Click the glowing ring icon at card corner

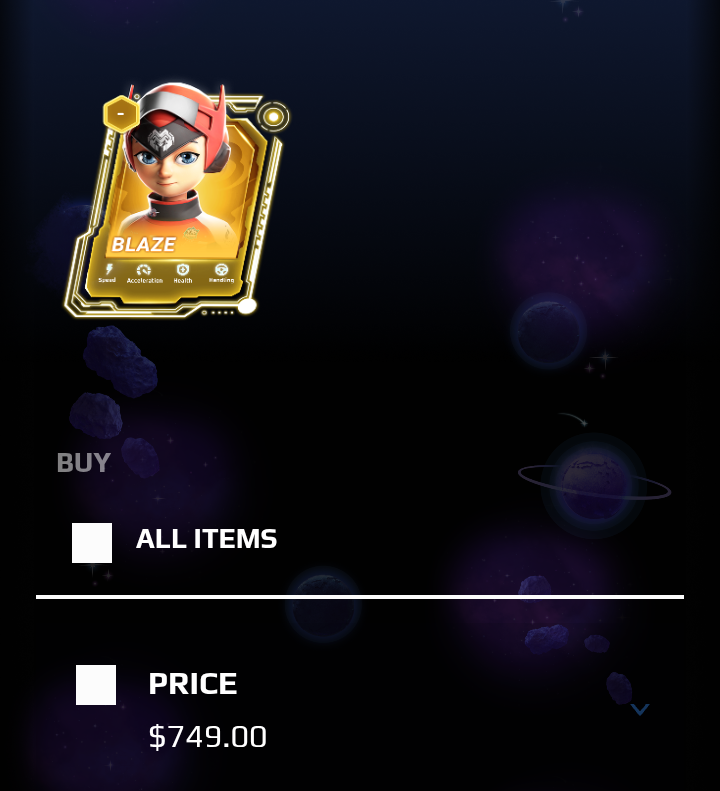point(273,117)
